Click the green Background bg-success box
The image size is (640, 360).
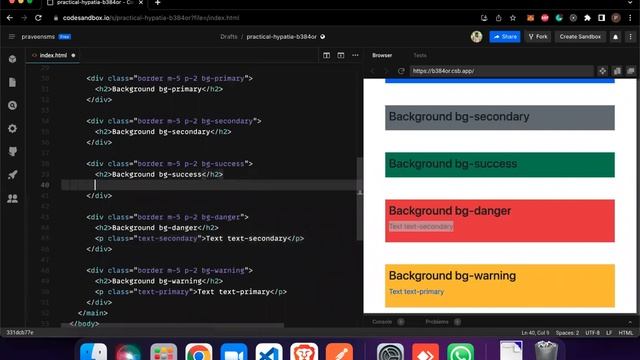[500, 165]
